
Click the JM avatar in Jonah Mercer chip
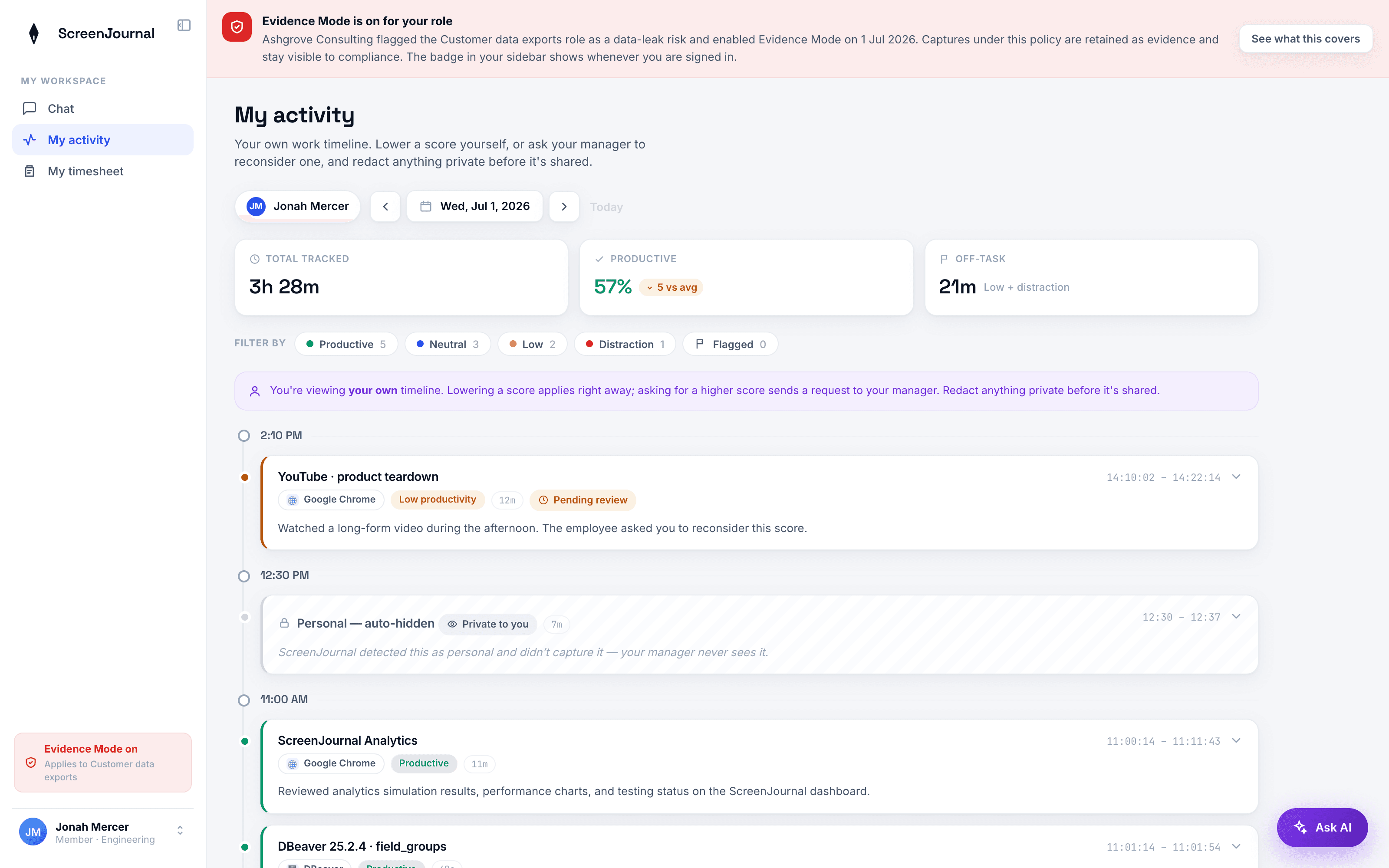[x=256, y=206]
